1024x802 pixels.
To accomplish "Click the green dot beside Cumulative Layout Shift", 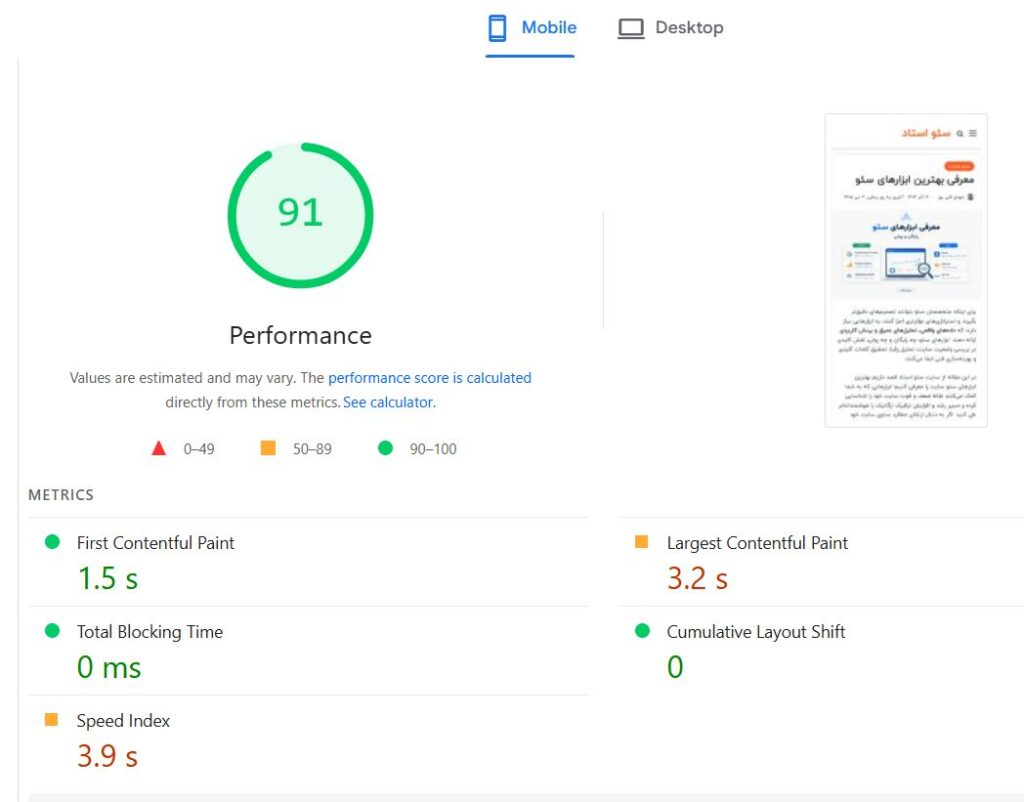I will click(x=643, y=630).
